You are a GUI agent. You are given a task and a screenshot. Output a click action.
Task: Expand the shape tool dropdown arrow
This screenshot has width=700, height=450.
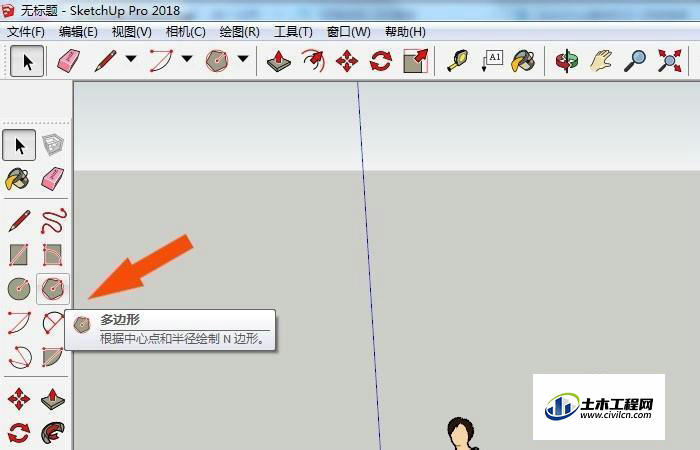(243, 58)
